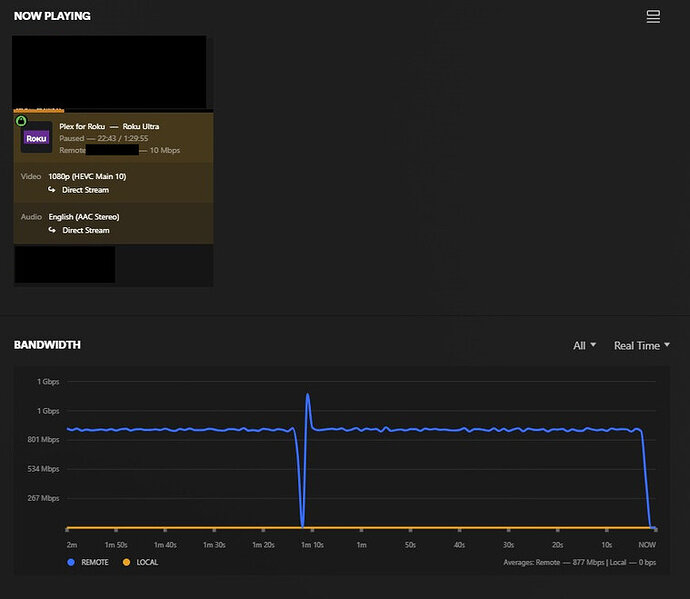Screen dimensions: 690x599
Task: Click '1080p (HEVC Main 10)' video text
Action: click(x=87, y=176)
